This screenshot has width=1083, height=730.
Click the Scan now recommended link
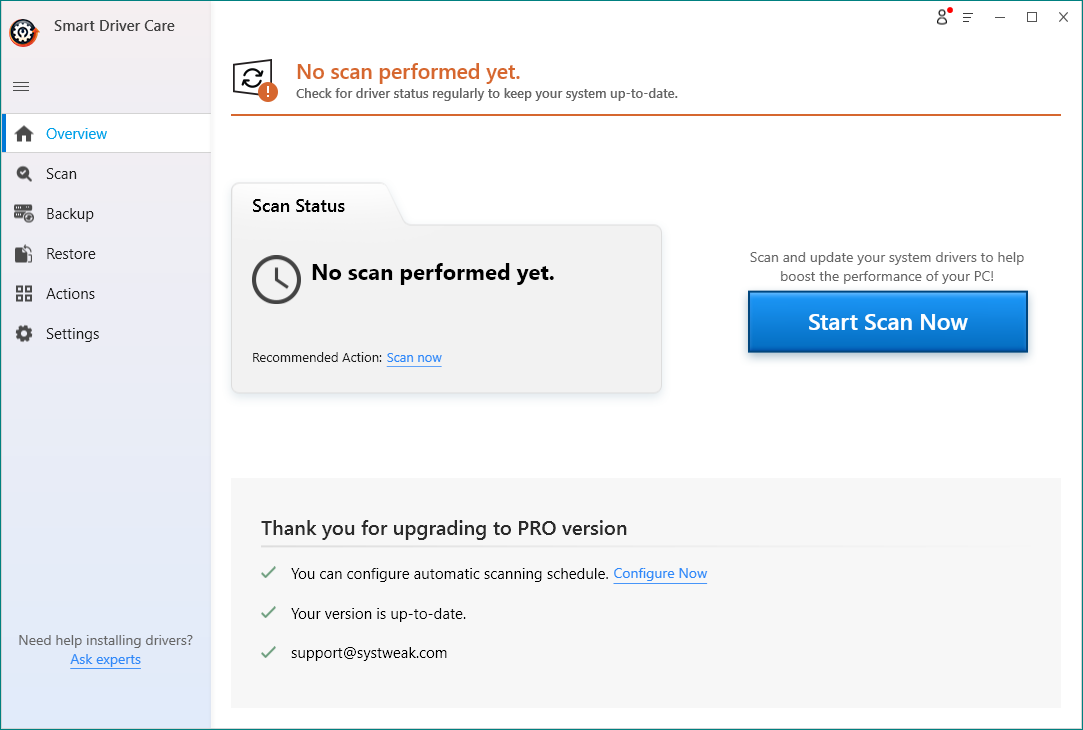tap(414, 358)
